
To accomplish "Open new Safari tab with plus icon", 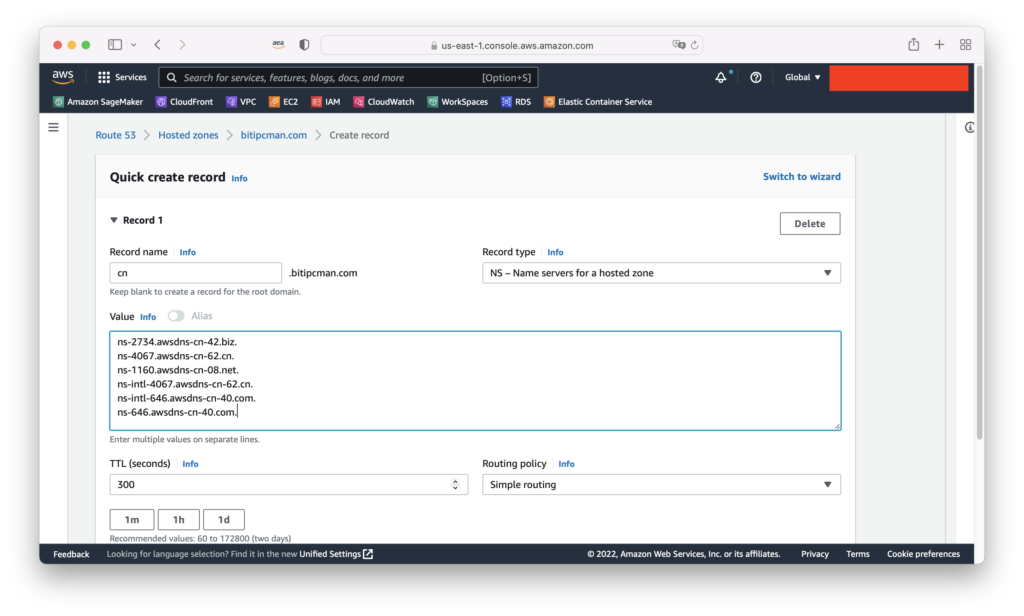I will click(x=939, y=45).
